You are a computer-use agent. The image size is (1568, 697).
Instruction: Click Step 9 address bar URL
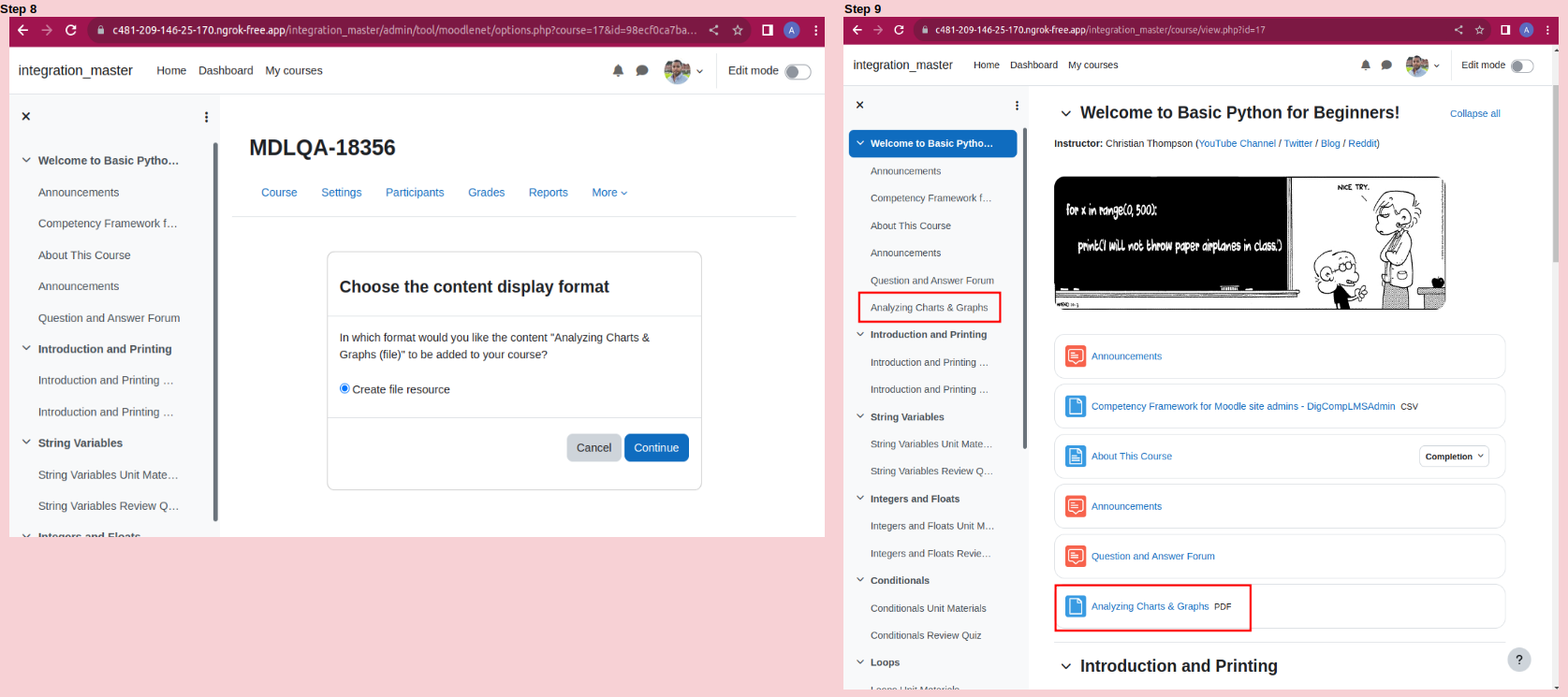[x=1100, y=30]
